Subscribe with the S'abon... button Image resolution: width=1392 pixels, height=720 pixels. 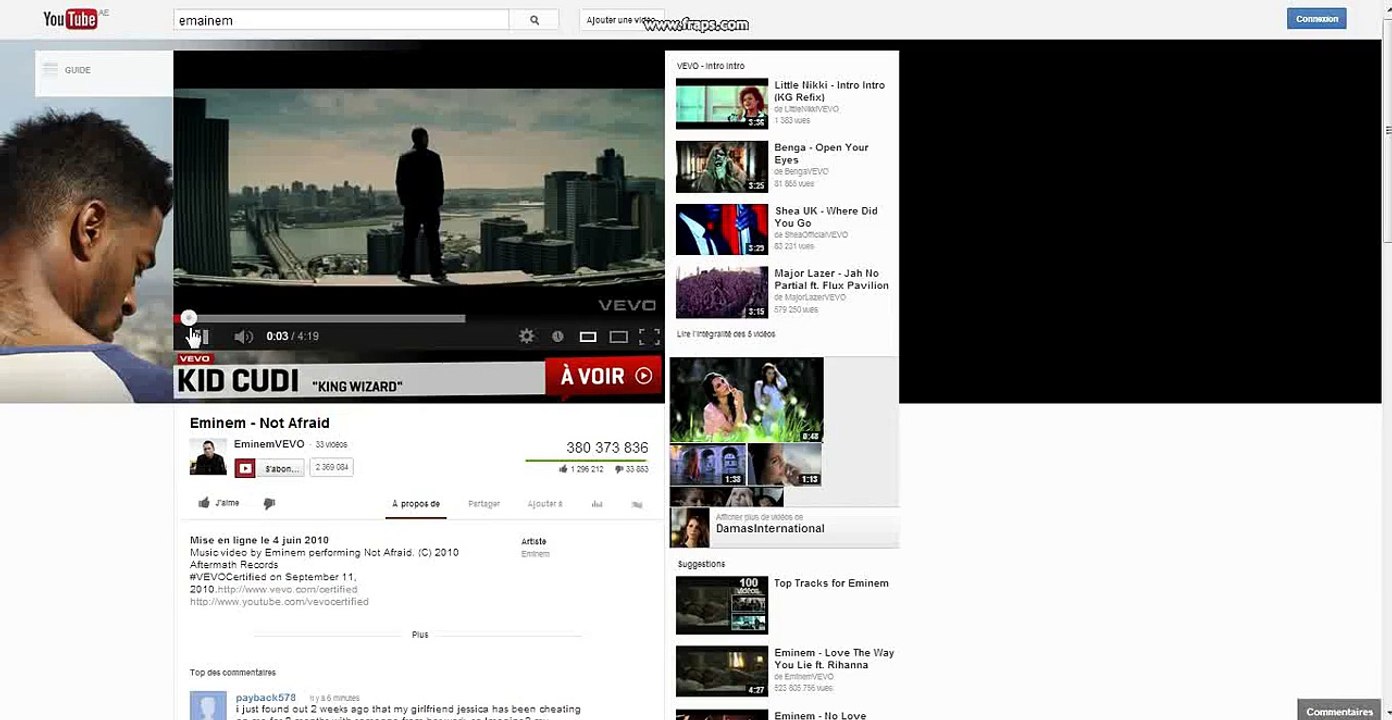click(x=280, y=468)
